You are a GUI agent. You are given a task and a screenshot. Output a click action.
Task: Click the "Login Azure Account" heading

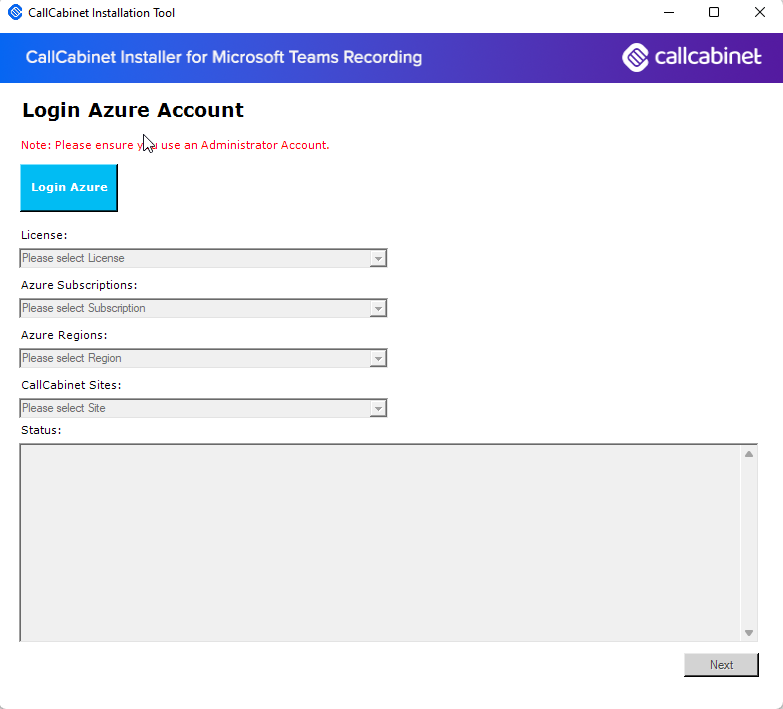pos(133,110)
